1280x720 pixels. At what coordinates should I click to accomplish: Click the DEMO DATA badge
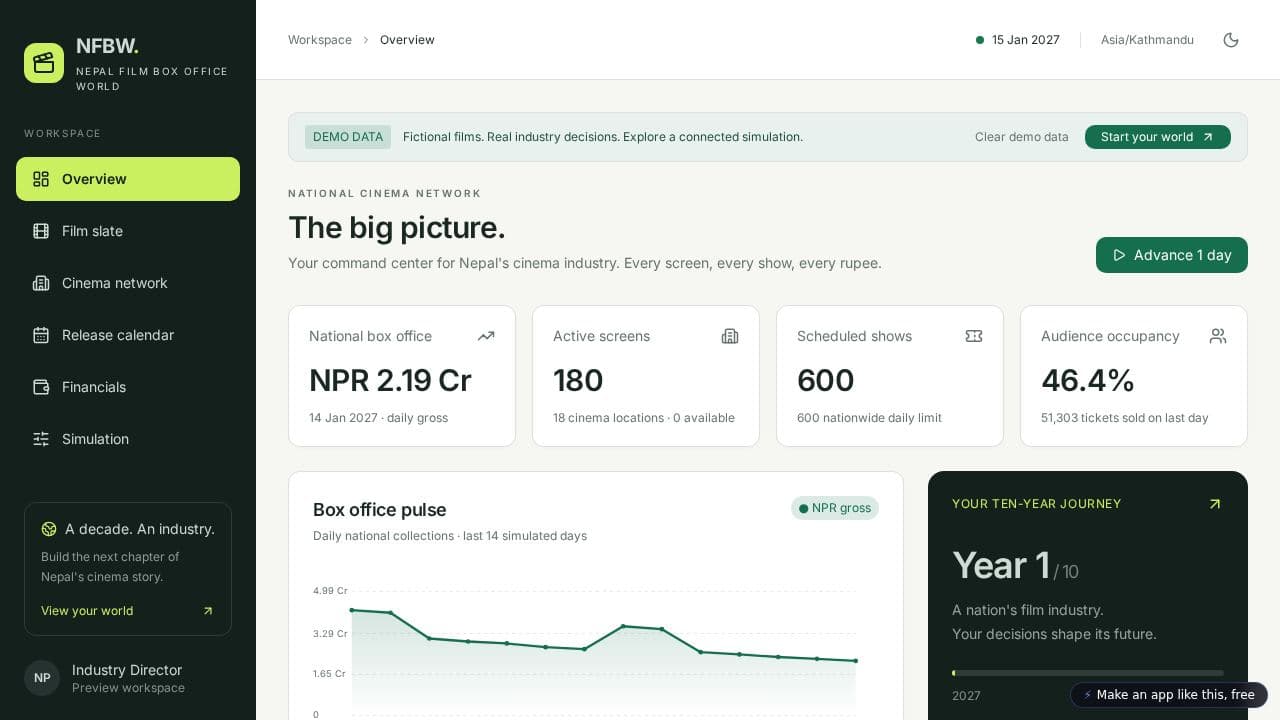tap(348, 137)
